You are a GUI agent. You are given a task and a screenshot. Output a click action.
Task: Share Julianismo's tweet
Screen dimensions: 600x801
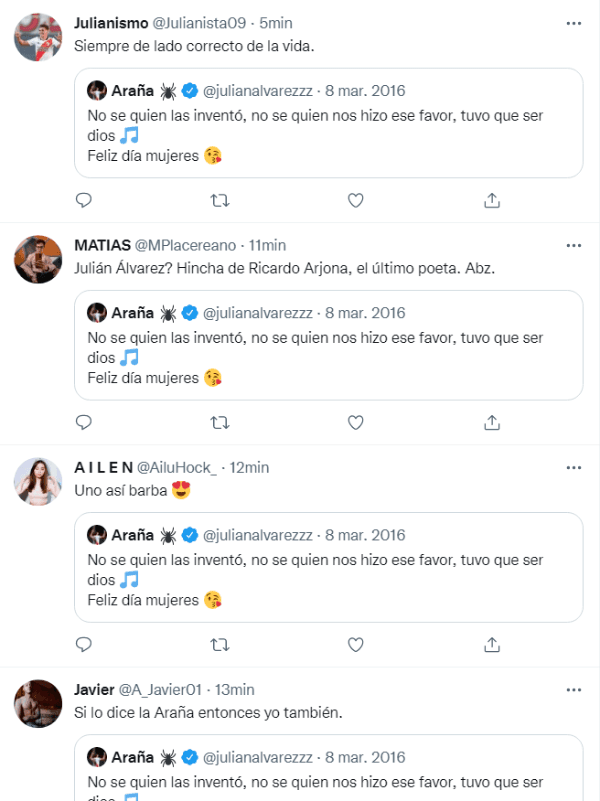[491, 200]
